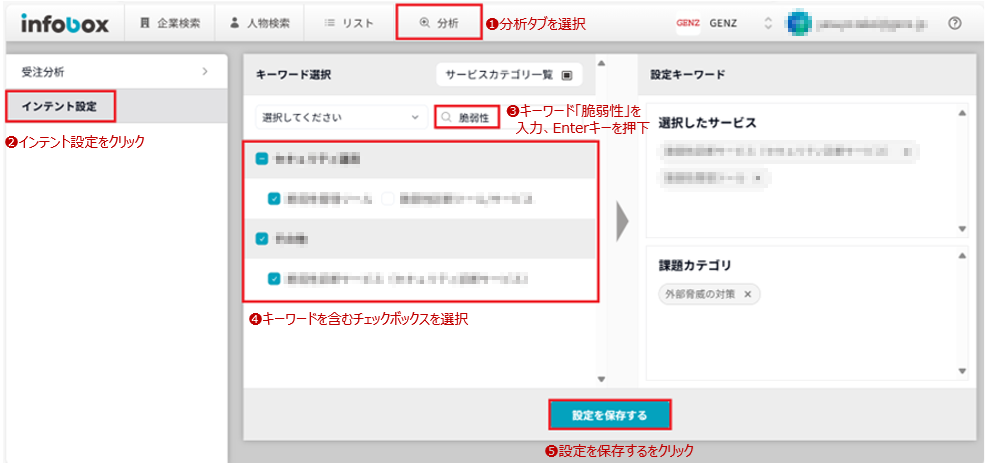Check the unchecked service in the first category row

coord(388,199)
